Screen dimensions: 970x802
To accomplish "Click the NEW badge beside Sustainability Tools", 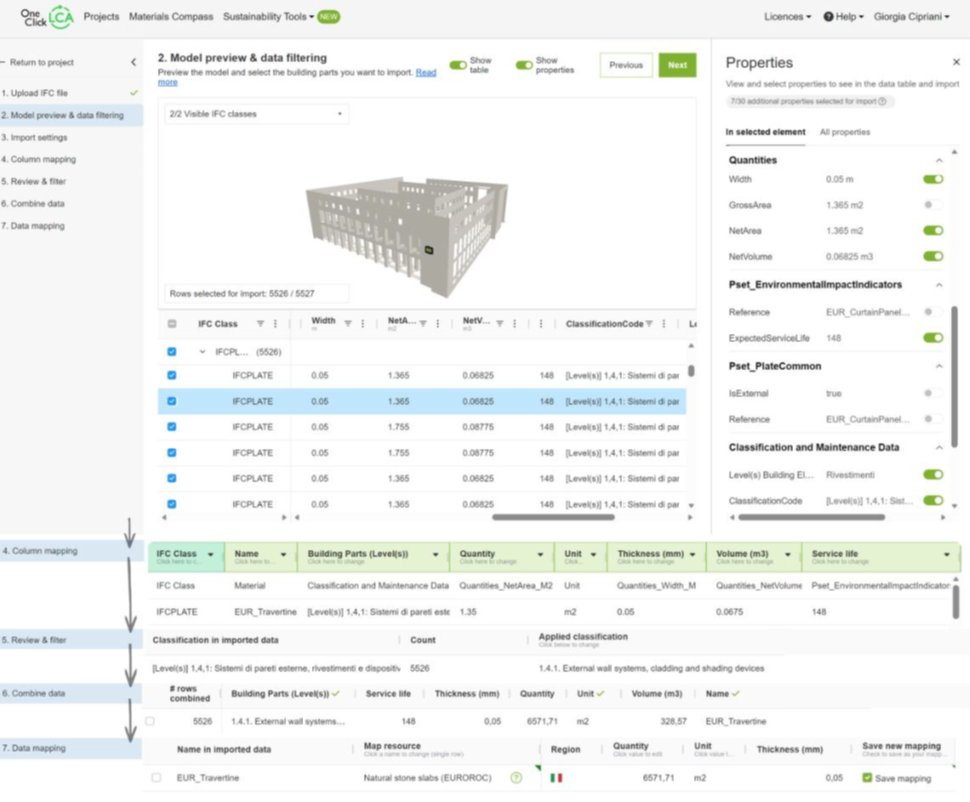I will tap(328, 17).
